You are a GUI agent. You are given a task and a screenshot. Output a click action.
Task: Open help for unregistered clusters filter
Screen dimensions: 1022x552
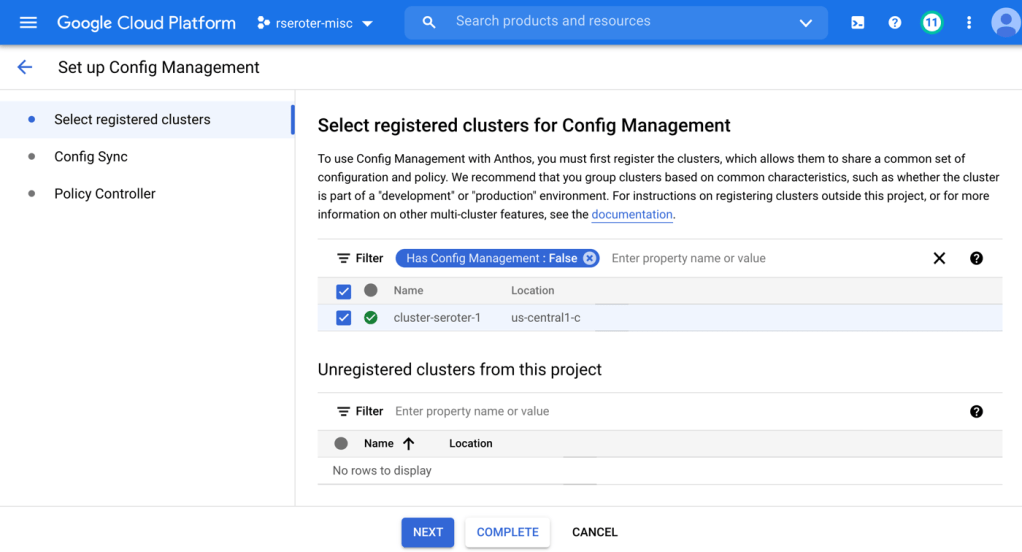976,411
